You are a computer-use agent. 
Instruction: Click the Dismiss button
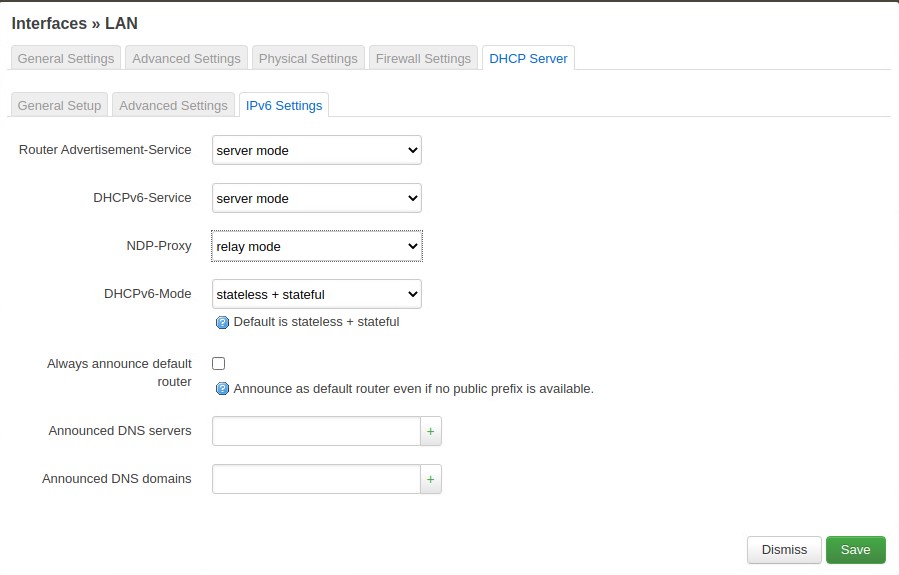[x=784, y=550]
